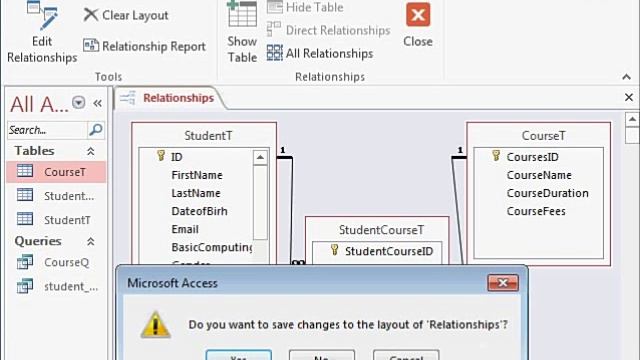This screenshot has width=640, height=360.
Task: Click the primary key icon beside CoursesID
Action: pyautogui.click(x=496, y=156)
